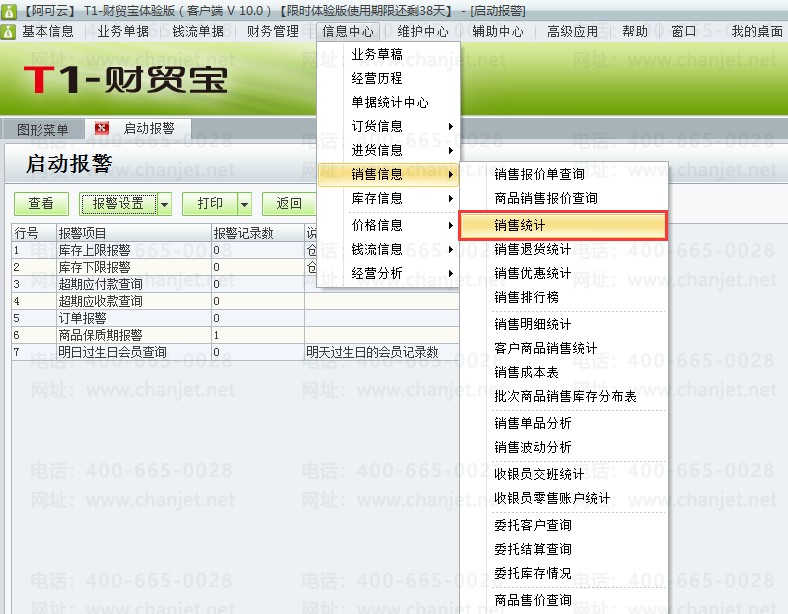Click the 返回 button
This screenshot has width=788, height=614.
point(289,203)
